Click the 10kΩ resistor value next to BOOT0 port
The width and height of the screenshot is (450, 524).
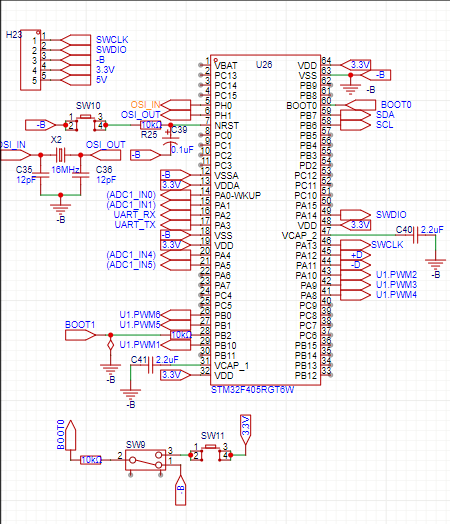(x=91, y=460)
